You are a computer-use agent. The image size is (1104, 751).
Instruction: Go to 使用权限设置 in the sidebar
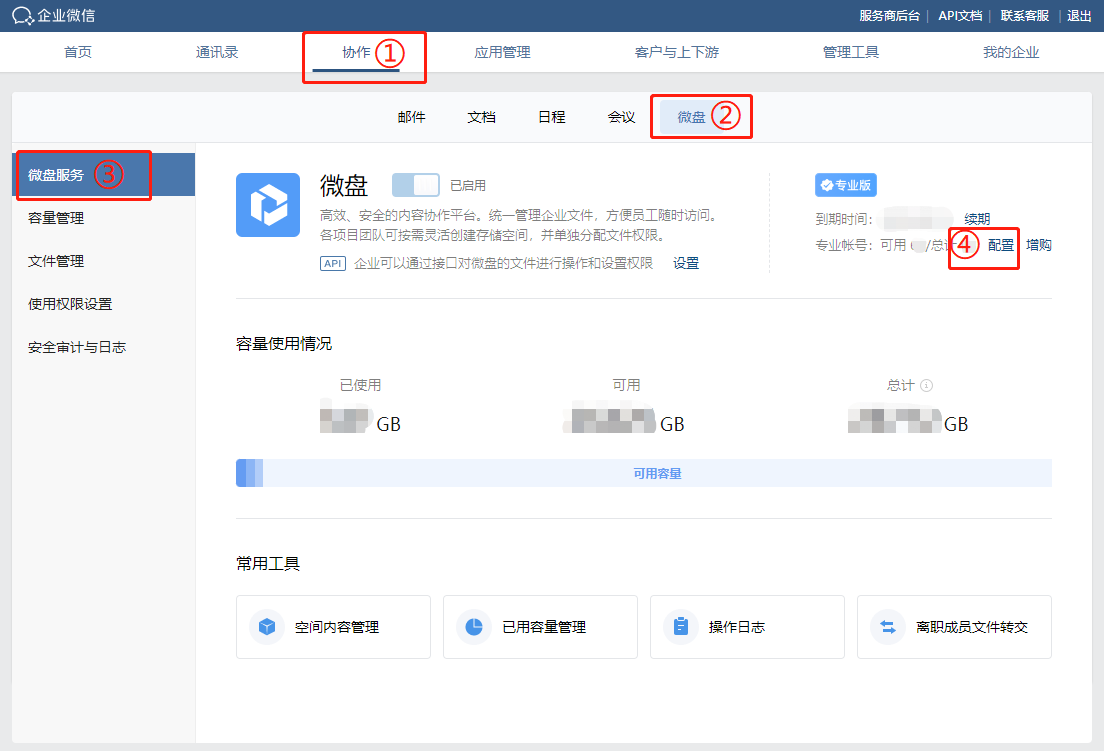pyautogui.click(x=104, y=304)
